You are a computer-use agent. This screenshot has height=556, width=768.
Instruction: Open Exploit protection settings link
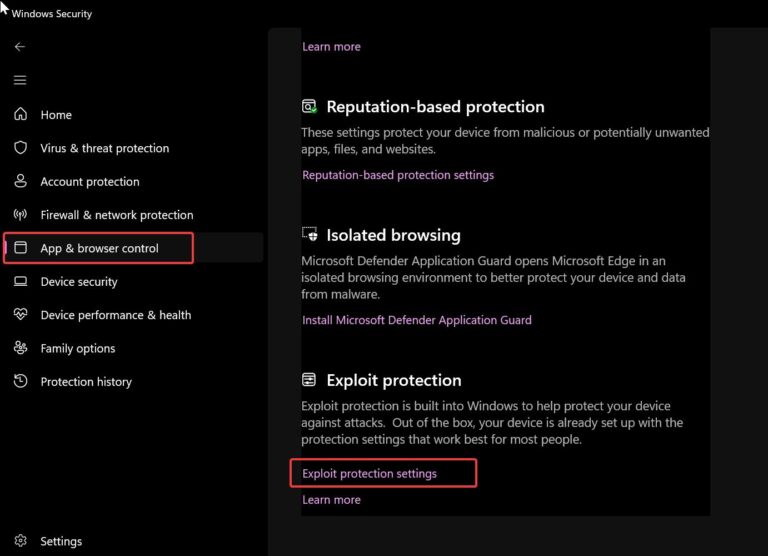370,473
